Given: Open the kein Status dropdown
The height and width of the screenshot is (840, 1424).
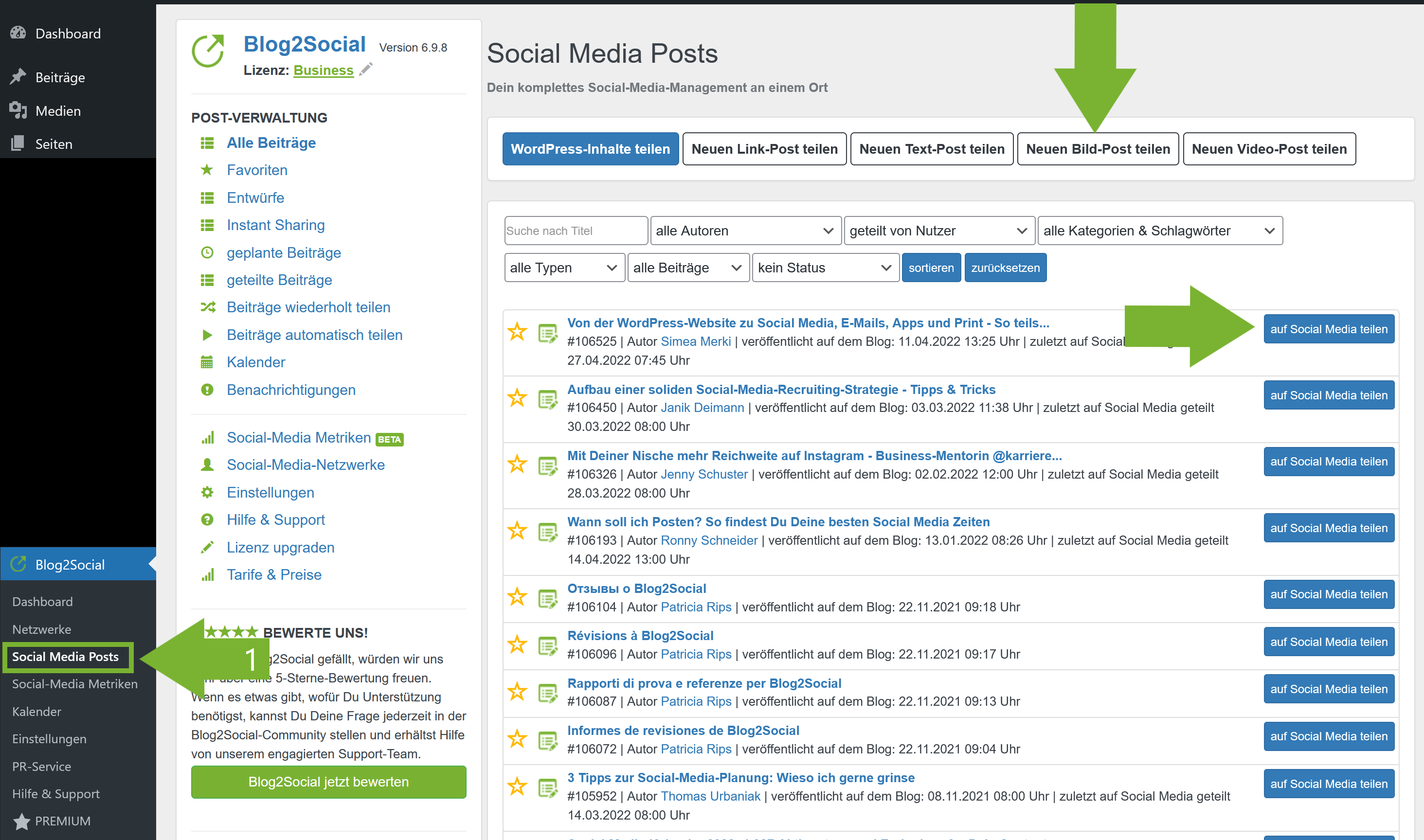Looking at the screenshot, I should coord(826,268).
